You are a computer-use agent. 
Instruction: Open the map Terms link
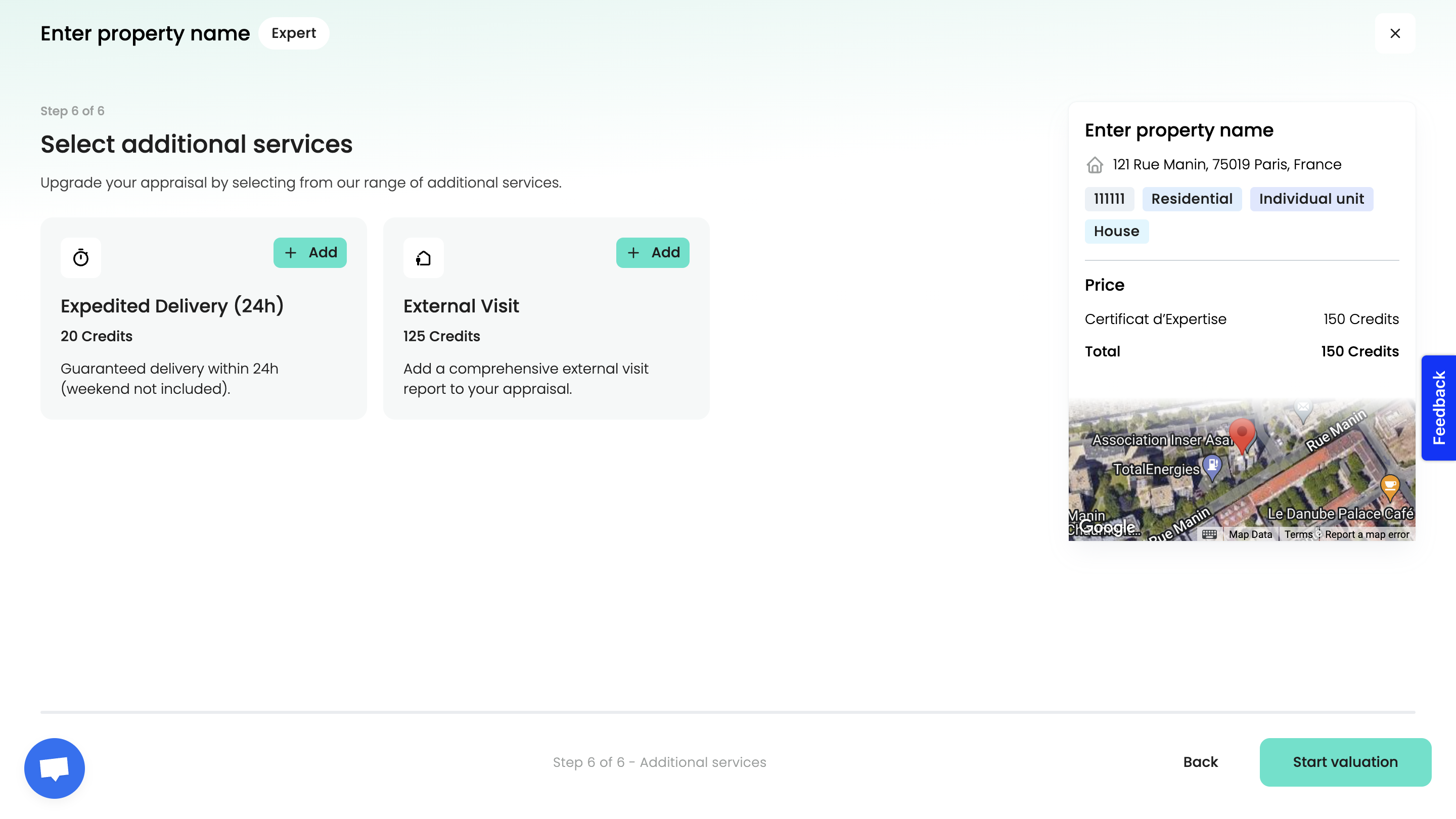click(1298, 534)
